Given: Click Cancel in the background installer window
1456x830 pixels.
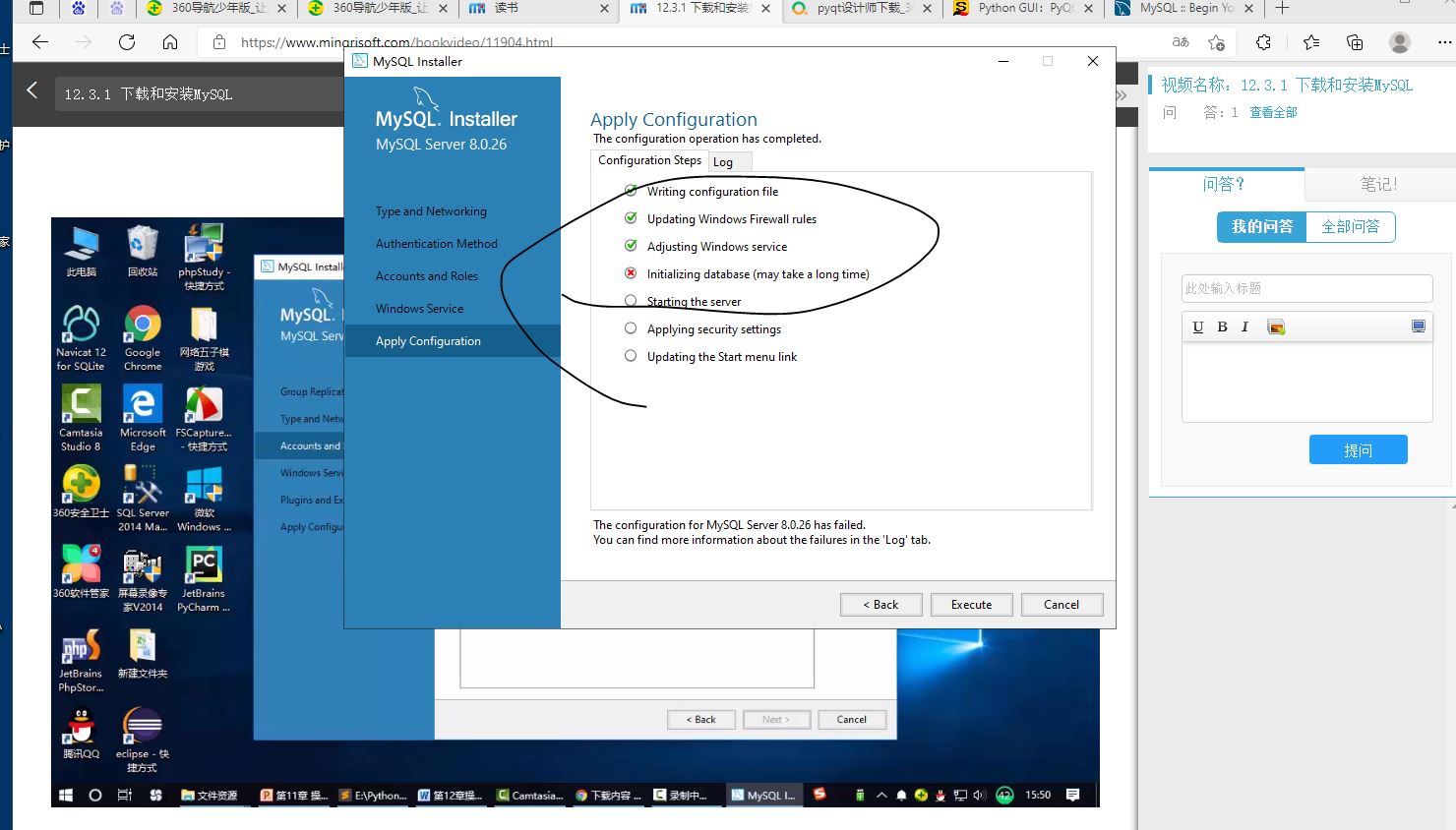Looking at the screenshot, I should click(852, 720).
